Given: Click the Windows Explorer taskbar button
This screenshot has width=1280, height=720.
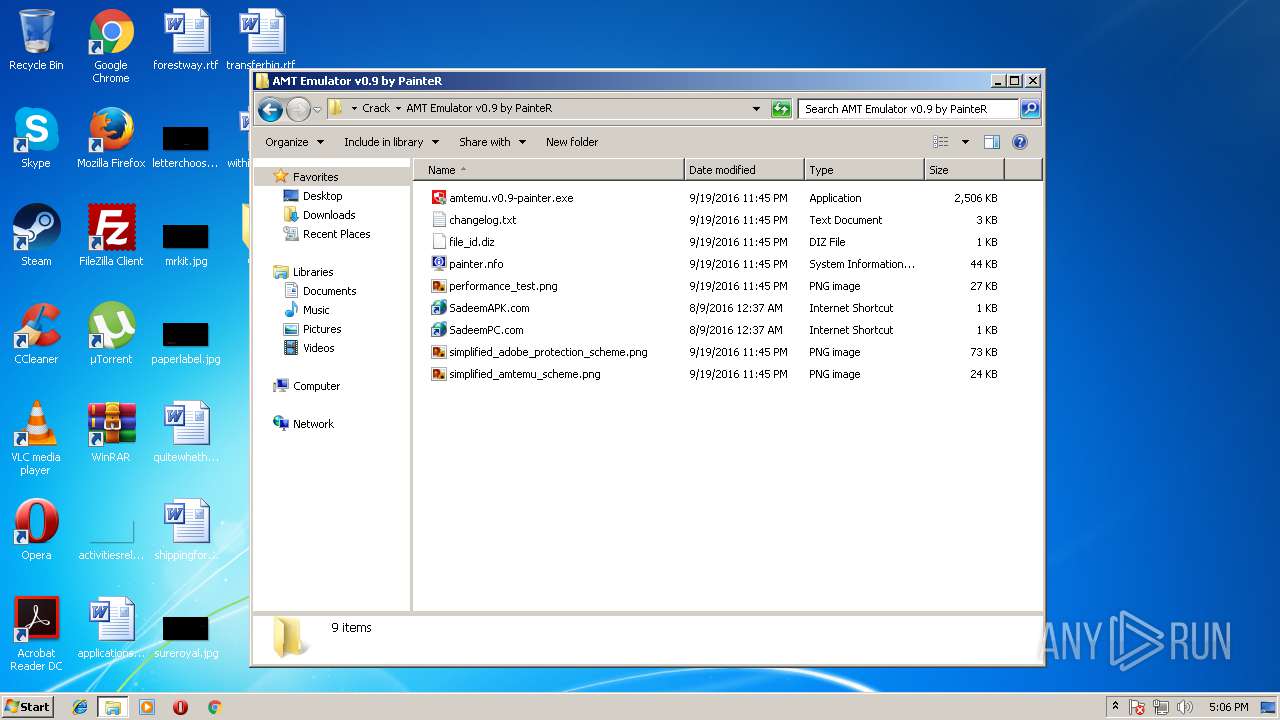Looking at the screenshot, I should [x=112, y=707].
